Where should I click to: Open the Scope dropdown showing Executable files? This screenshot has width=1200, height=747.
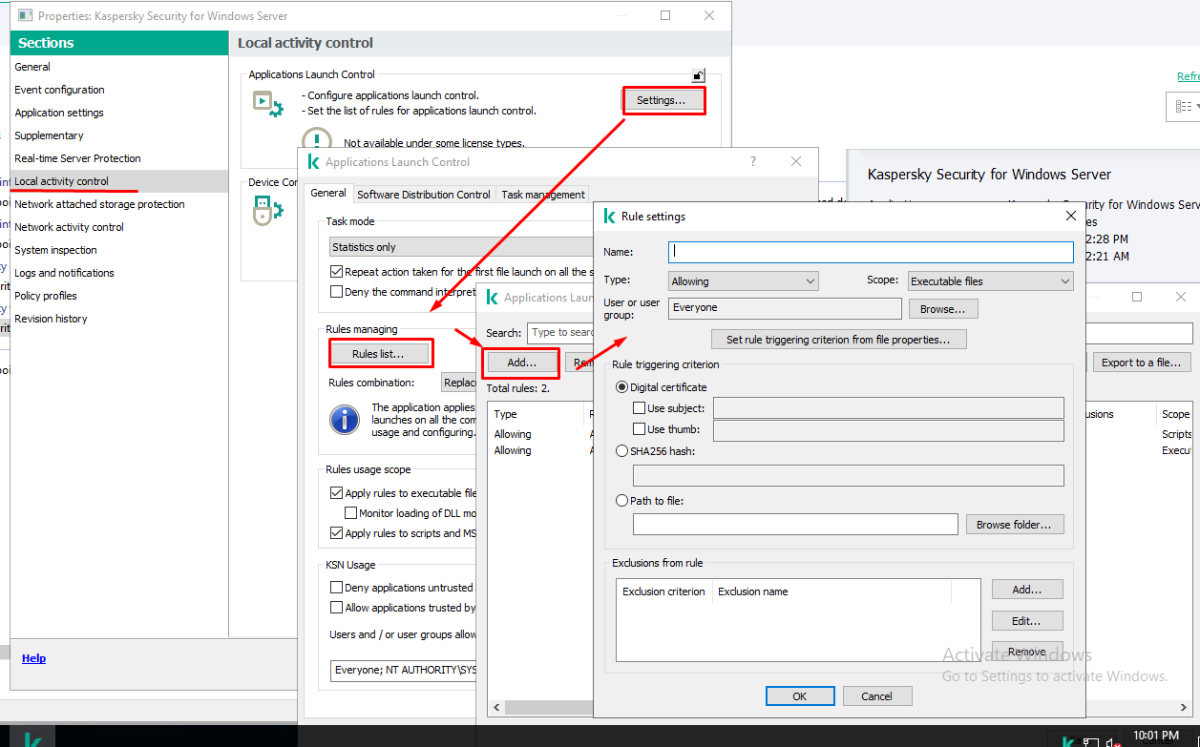click(x=990, y=282)
